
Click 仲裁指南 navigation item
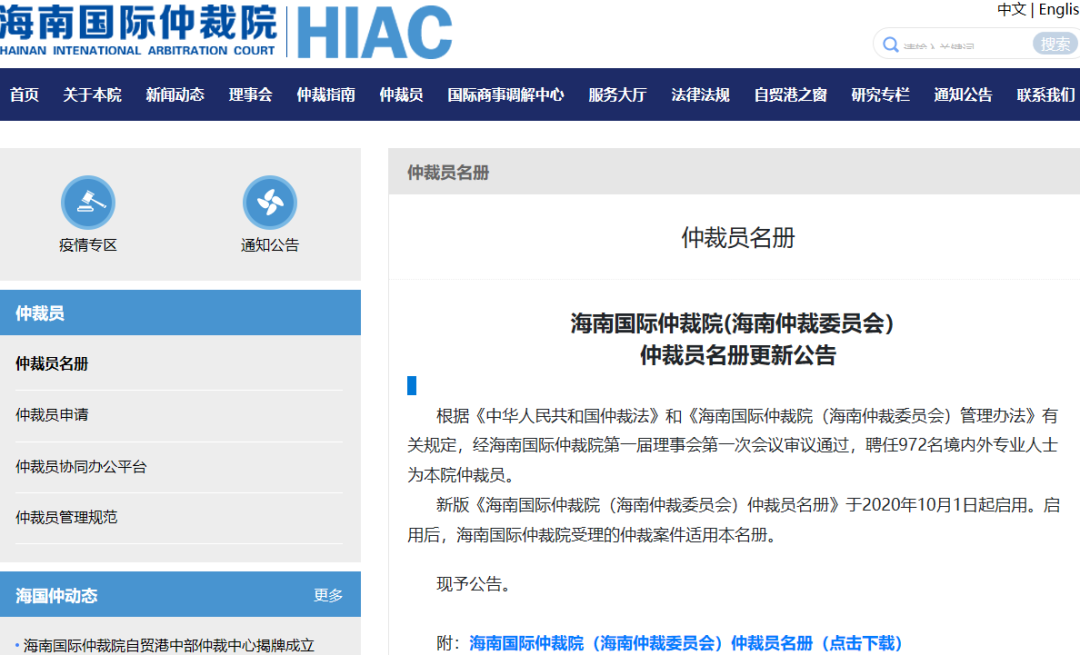click(326, 95)
